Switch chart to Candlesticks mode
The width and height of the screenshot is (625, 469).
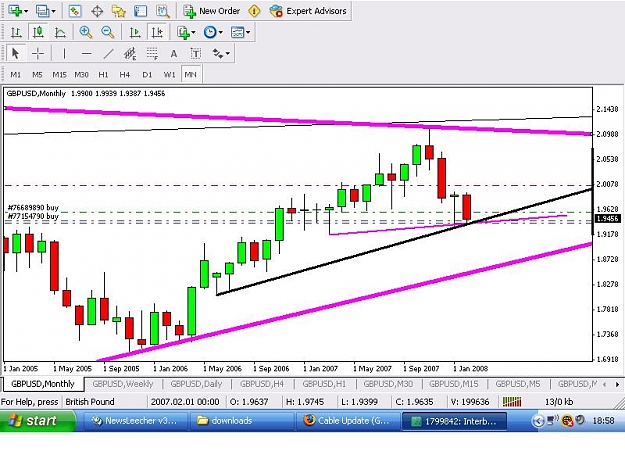click(38, 32)
